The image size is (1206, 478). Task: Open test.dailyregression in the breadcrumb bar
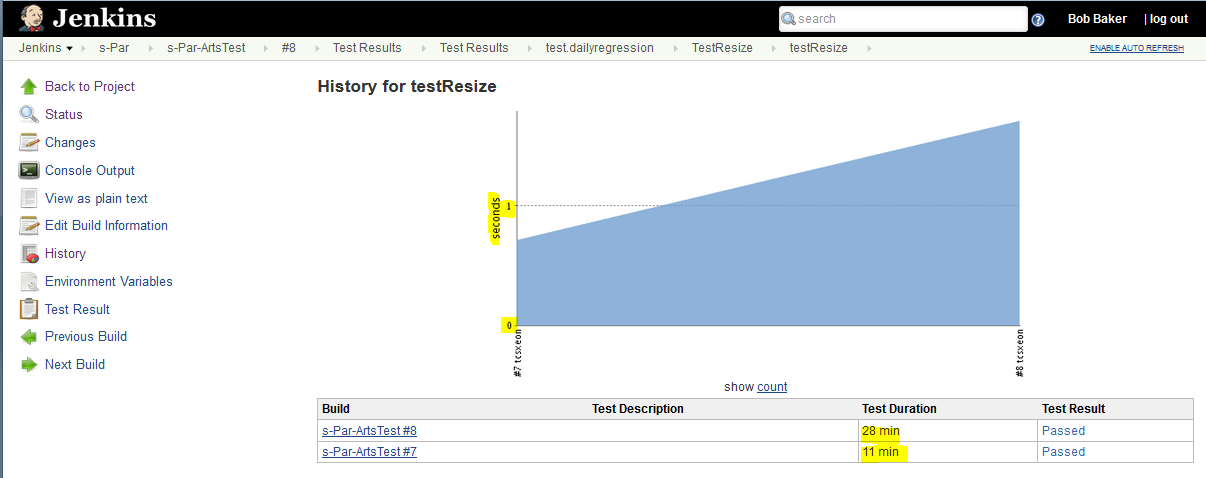pyautogui.click(x=599, y=48)
